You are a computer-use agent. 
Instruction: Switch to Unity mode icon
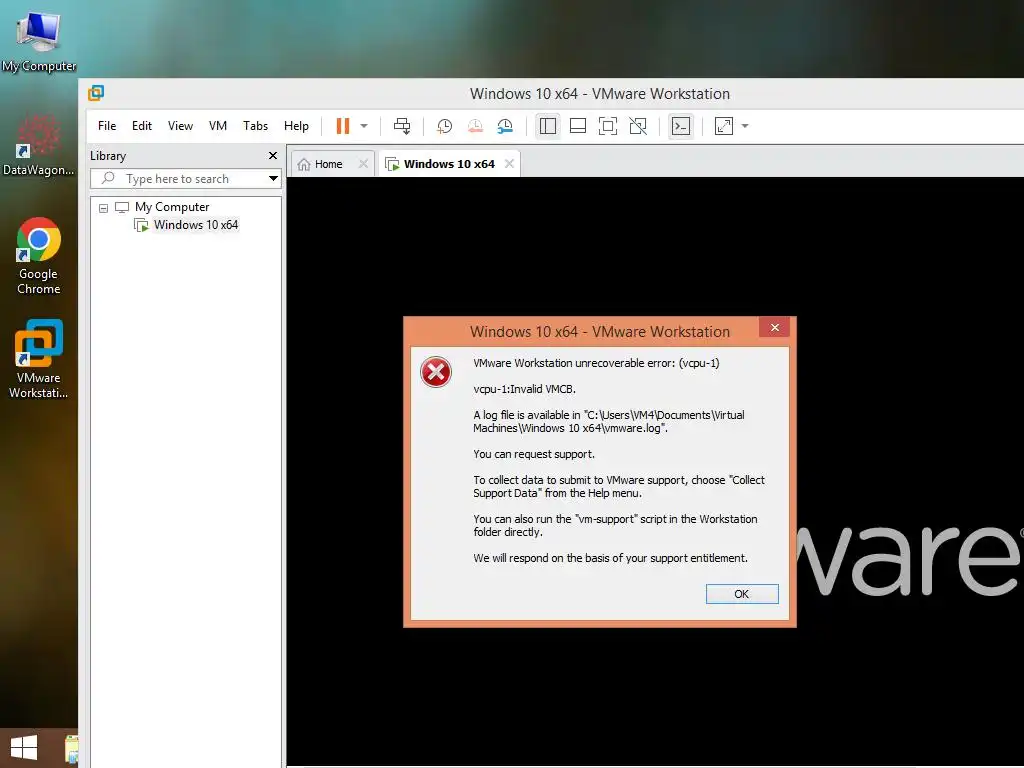(638, 126)
